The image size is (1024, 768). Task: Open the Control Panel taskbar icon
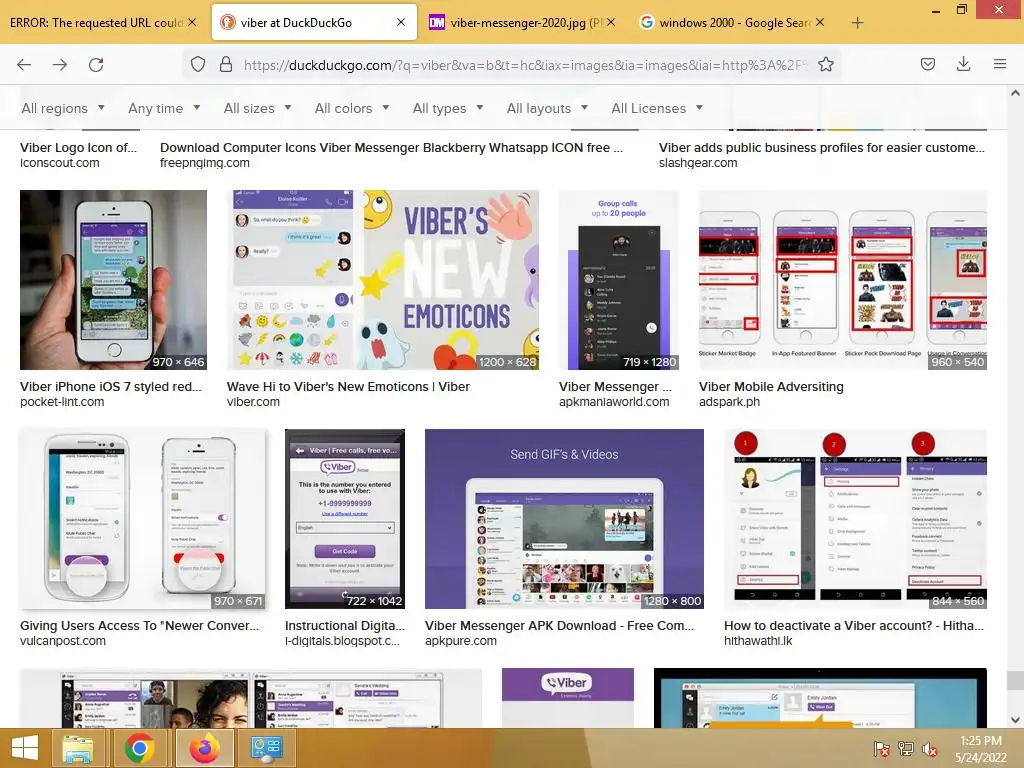tap(266, 748)
